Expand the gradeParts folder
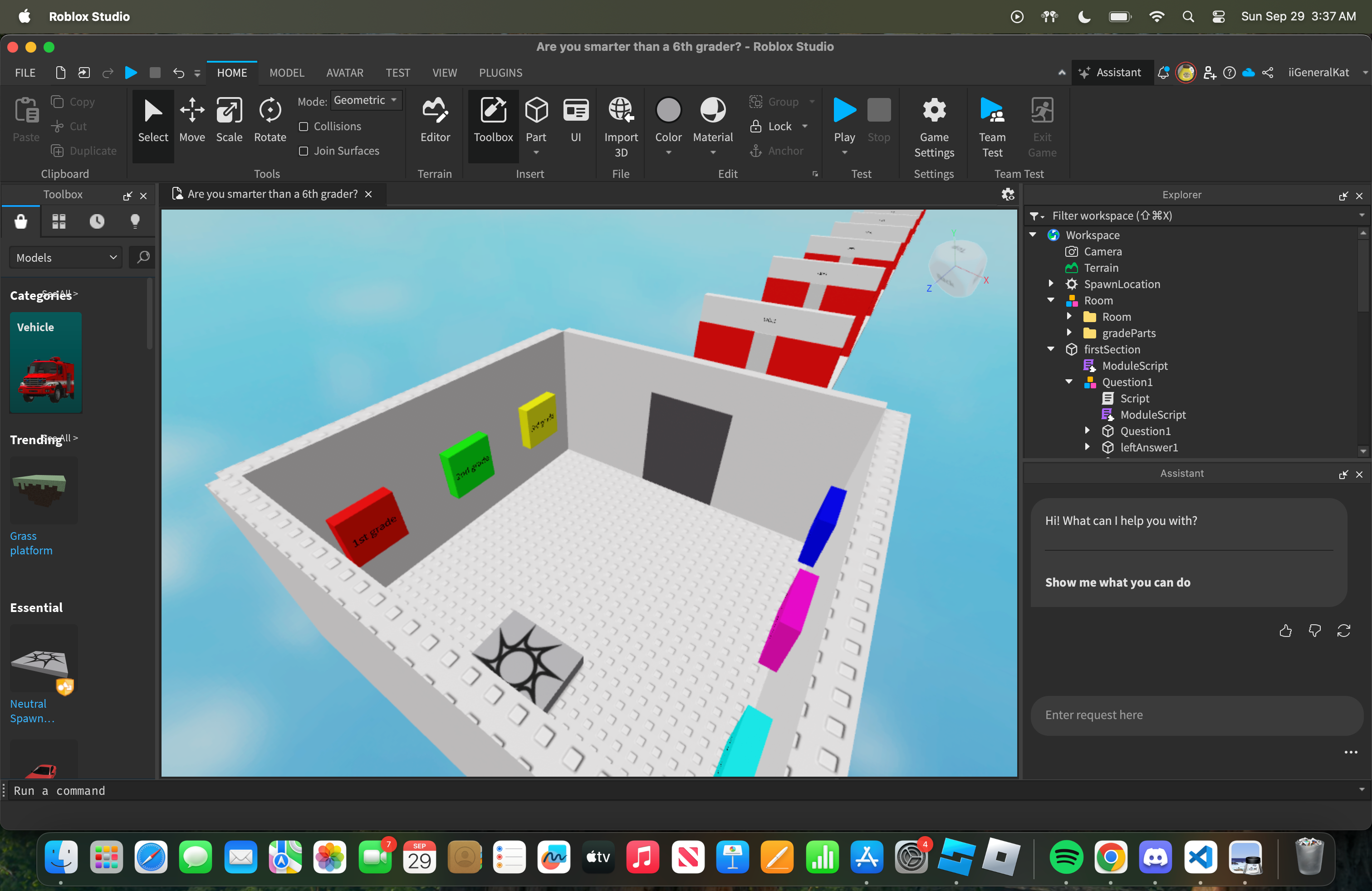This screenshot has width=1372, height=891. [x=1069, y=333]
